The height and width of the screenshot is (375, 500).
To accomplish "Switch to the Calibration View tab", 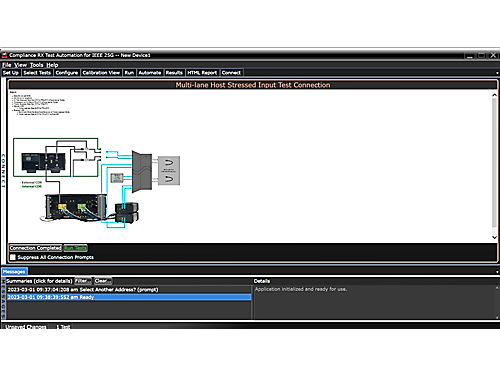I will coord(101,73).
